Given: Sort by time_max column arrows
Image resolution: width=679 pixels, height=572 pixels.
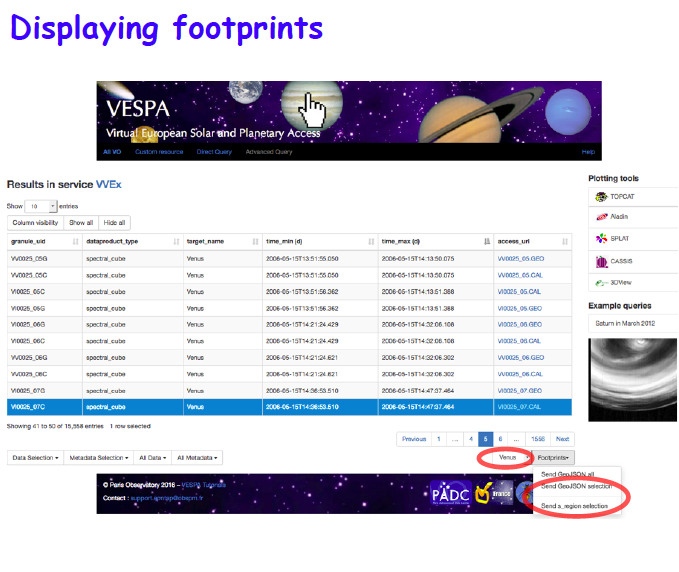Looking at the screenshot, I should [487, 242].
